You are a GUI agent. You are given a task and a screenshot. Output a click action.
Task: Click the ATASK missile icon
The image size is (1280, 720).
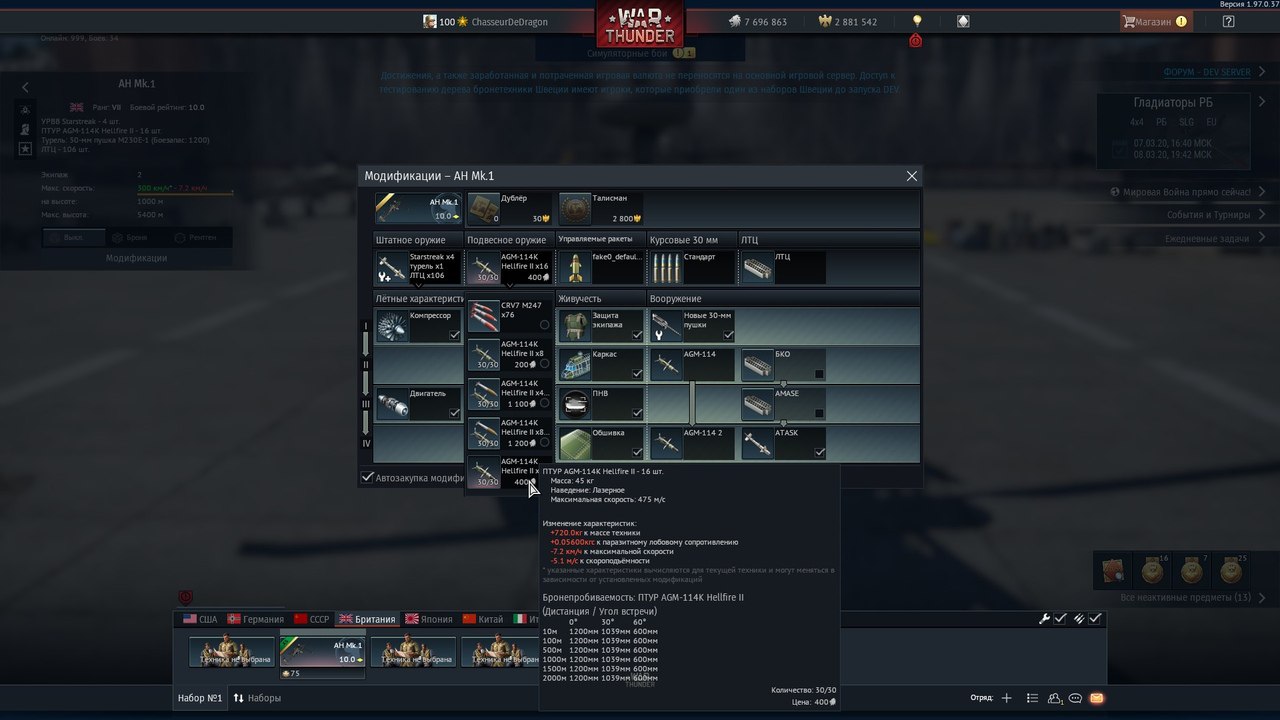coord(758,443)
